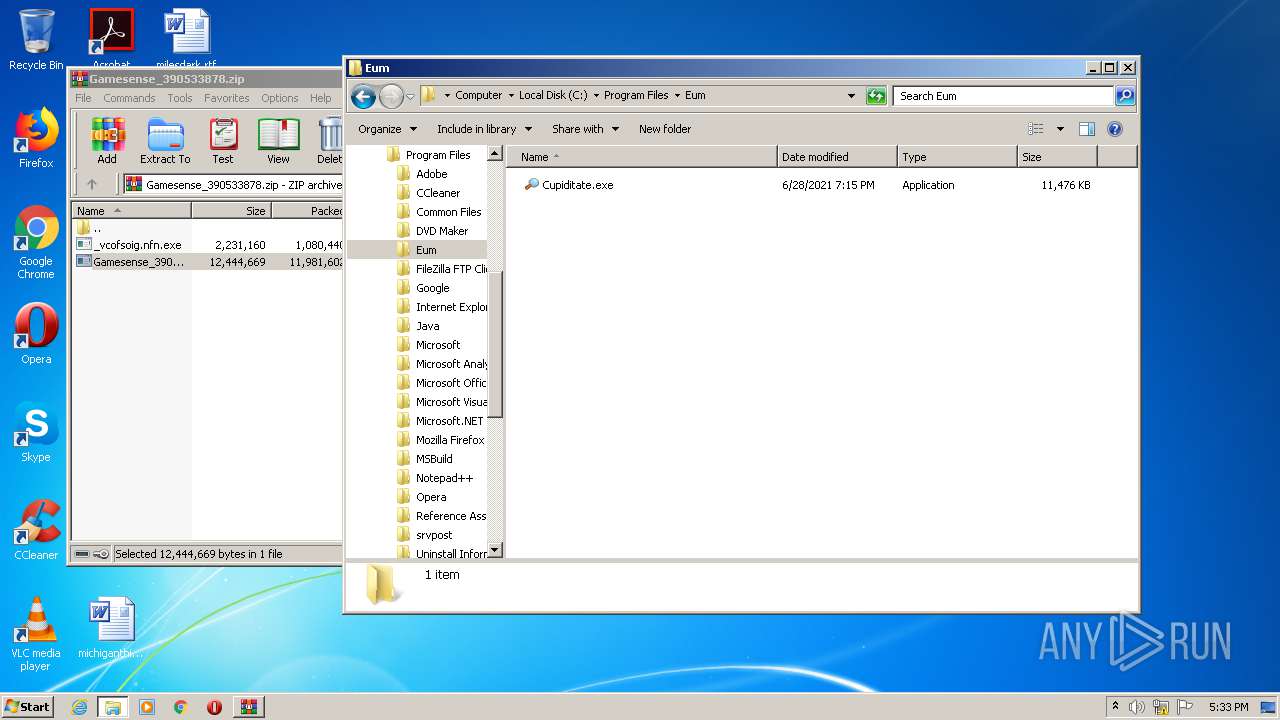This screenshot has width=1280, height=720.
Task: Click Explorer Back navigation button
Action: coord(364,96)
